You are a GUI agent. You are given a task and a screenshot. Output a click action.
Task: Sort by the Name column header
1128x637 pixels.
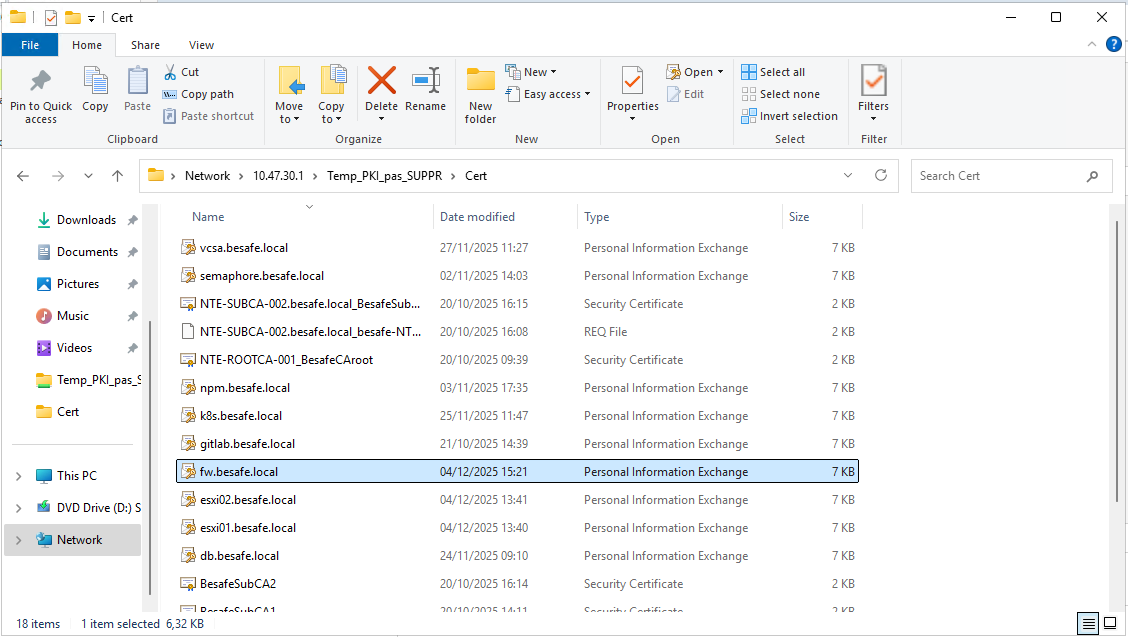pyautogui.click(x=208, y=217)
